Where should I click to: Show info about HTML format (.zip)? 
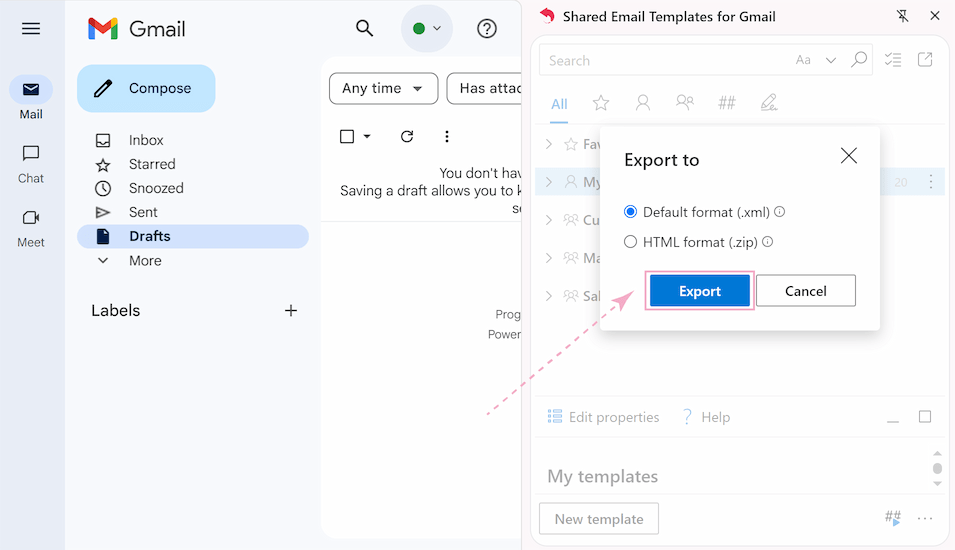coord(767,241)
